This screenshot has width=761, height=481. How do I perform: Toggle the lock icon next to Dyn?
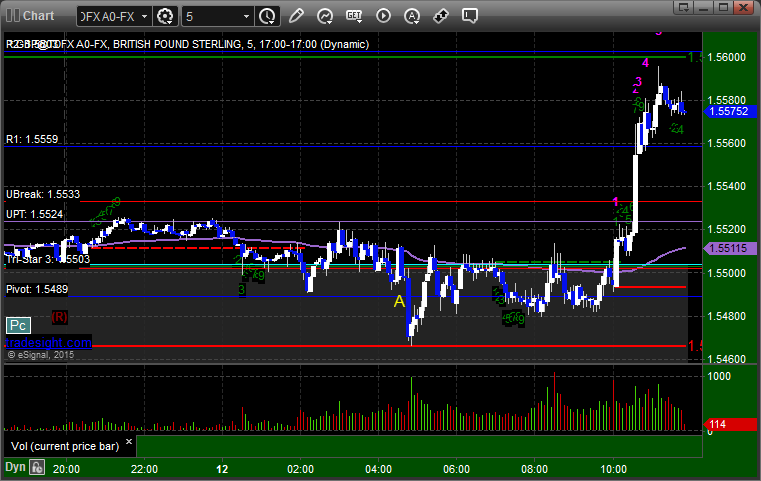tap(37, 468)
